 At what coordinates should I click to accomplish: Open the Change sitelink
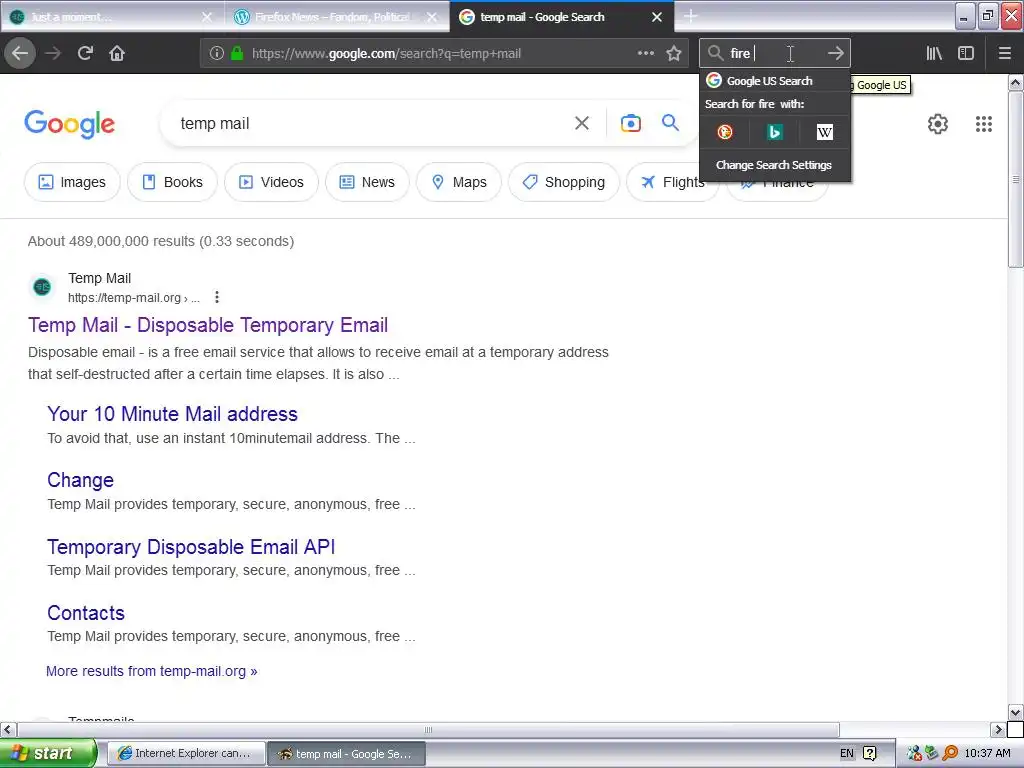[x=80, y=481]
